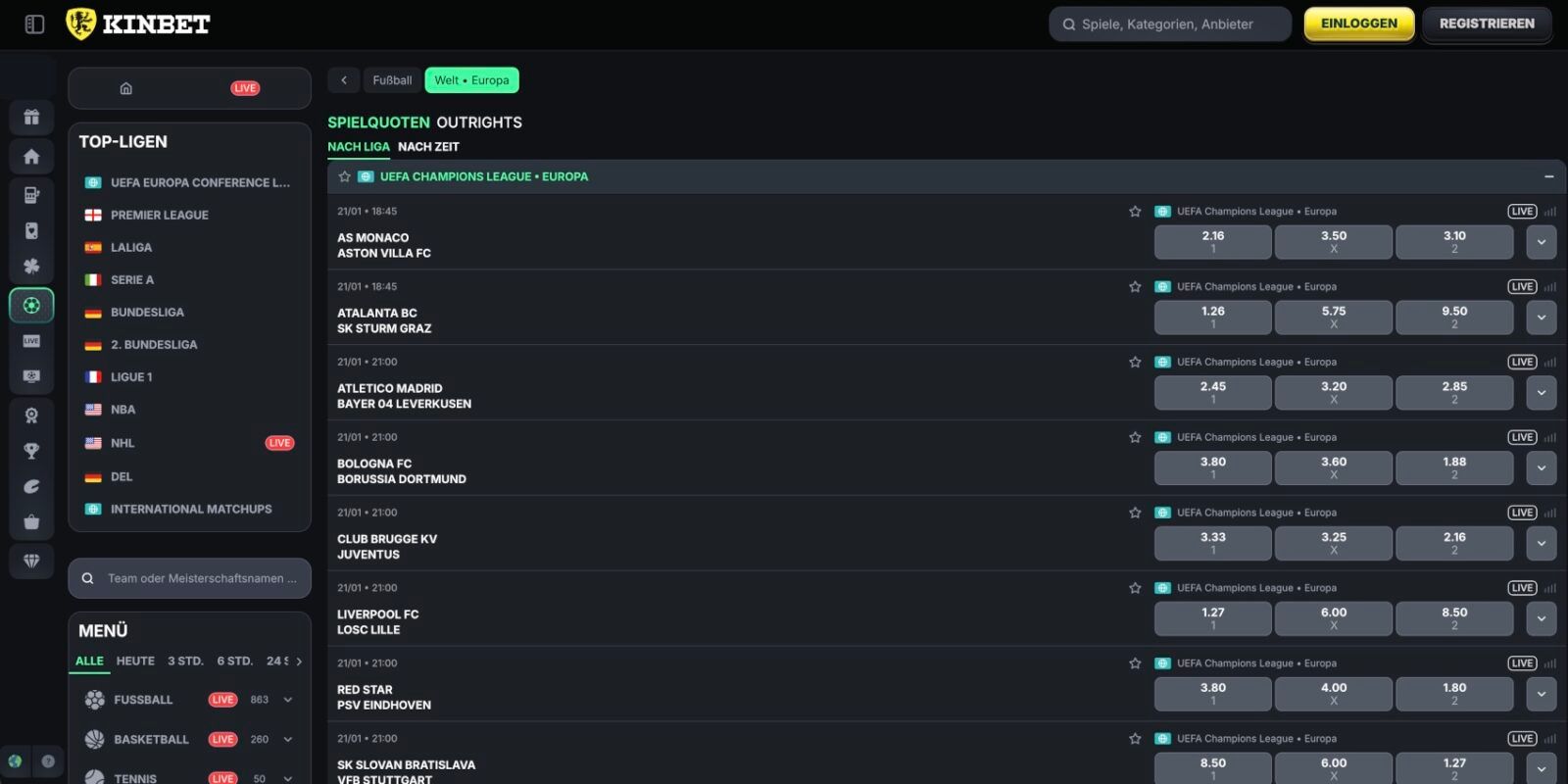Collapse the UEFA Champions League section
The width and height of the screenshot is (1568, 784).
click(1548, 177)
